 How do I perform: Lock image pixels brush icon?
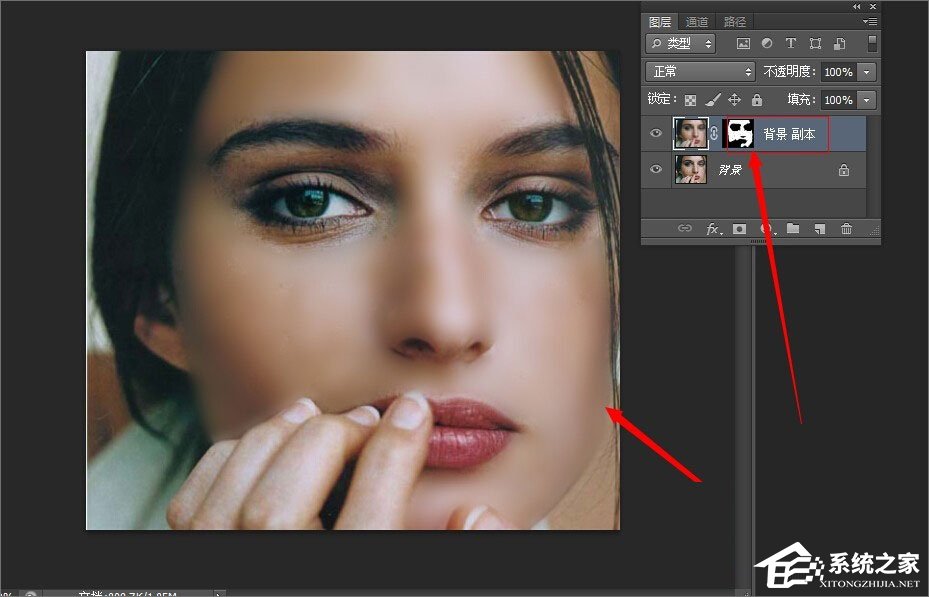click(x=713, y=100)
